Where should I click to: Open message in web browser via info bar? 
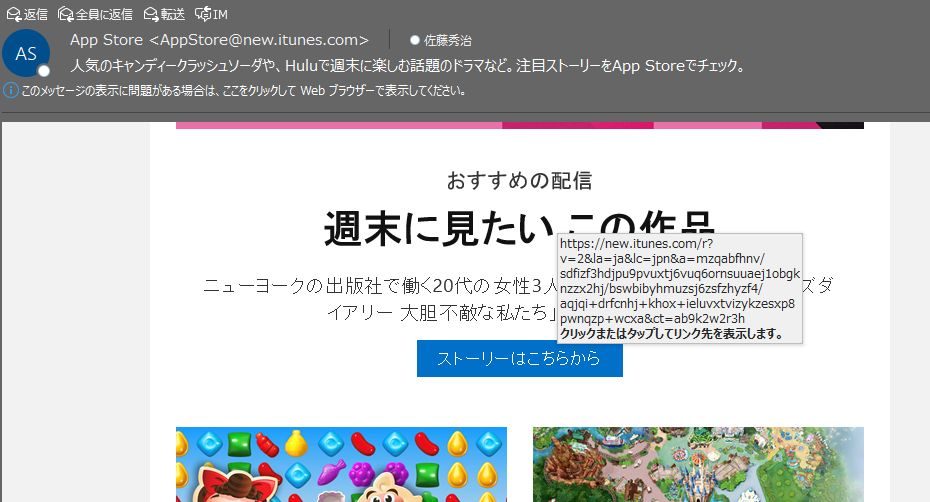[243, 91]
